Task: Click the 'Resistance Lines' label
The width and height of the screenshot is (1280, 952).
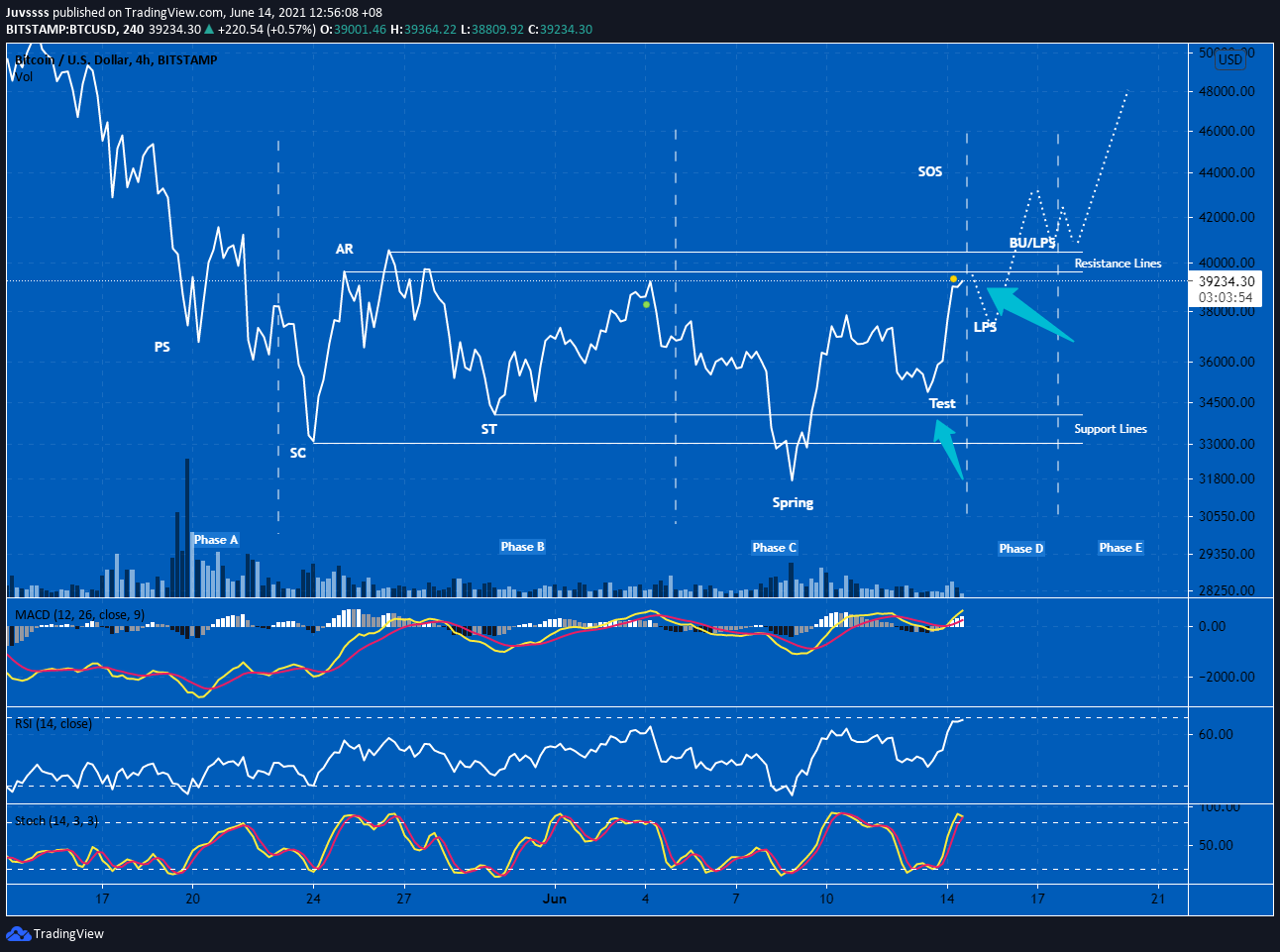Action: (x=1118, y=263)
